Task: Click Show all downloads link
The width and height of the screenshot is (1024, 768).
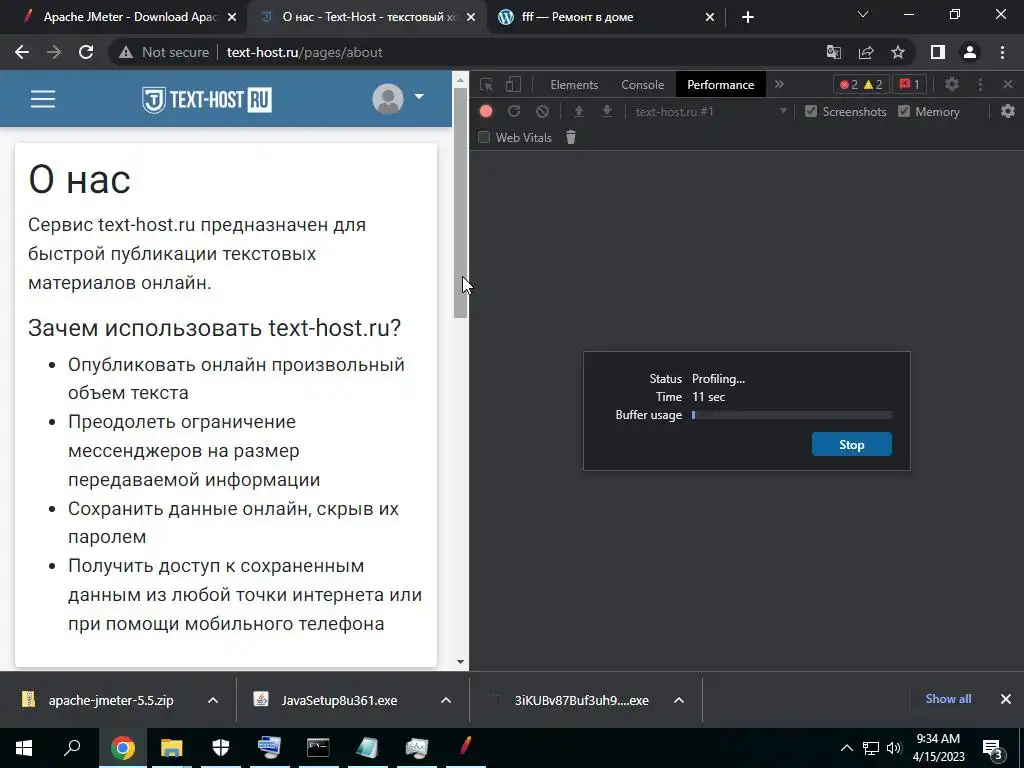Action: pyautogui.click(x=948, y=699)
